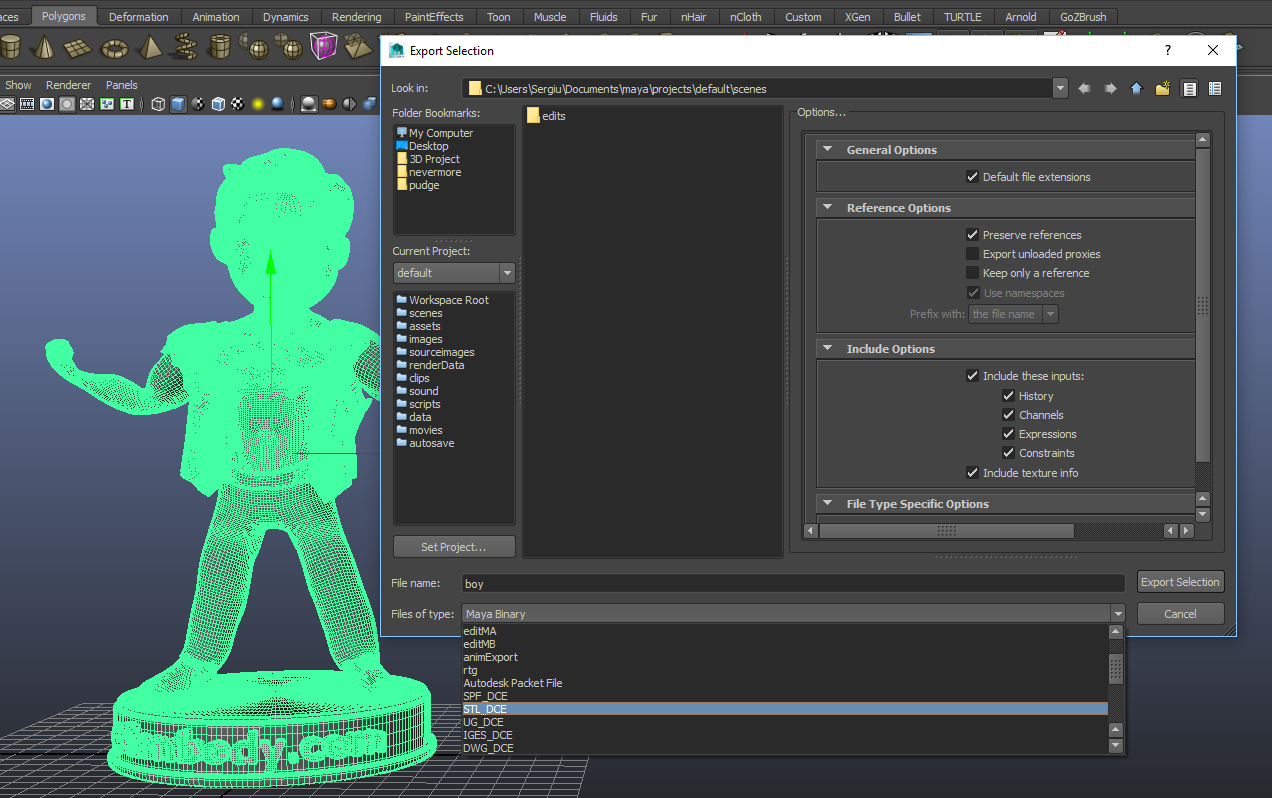This screenshot has height=798, width=1272.
Task: Click the yellow light icon in viewport toolbar
Action: pos(257,104)
